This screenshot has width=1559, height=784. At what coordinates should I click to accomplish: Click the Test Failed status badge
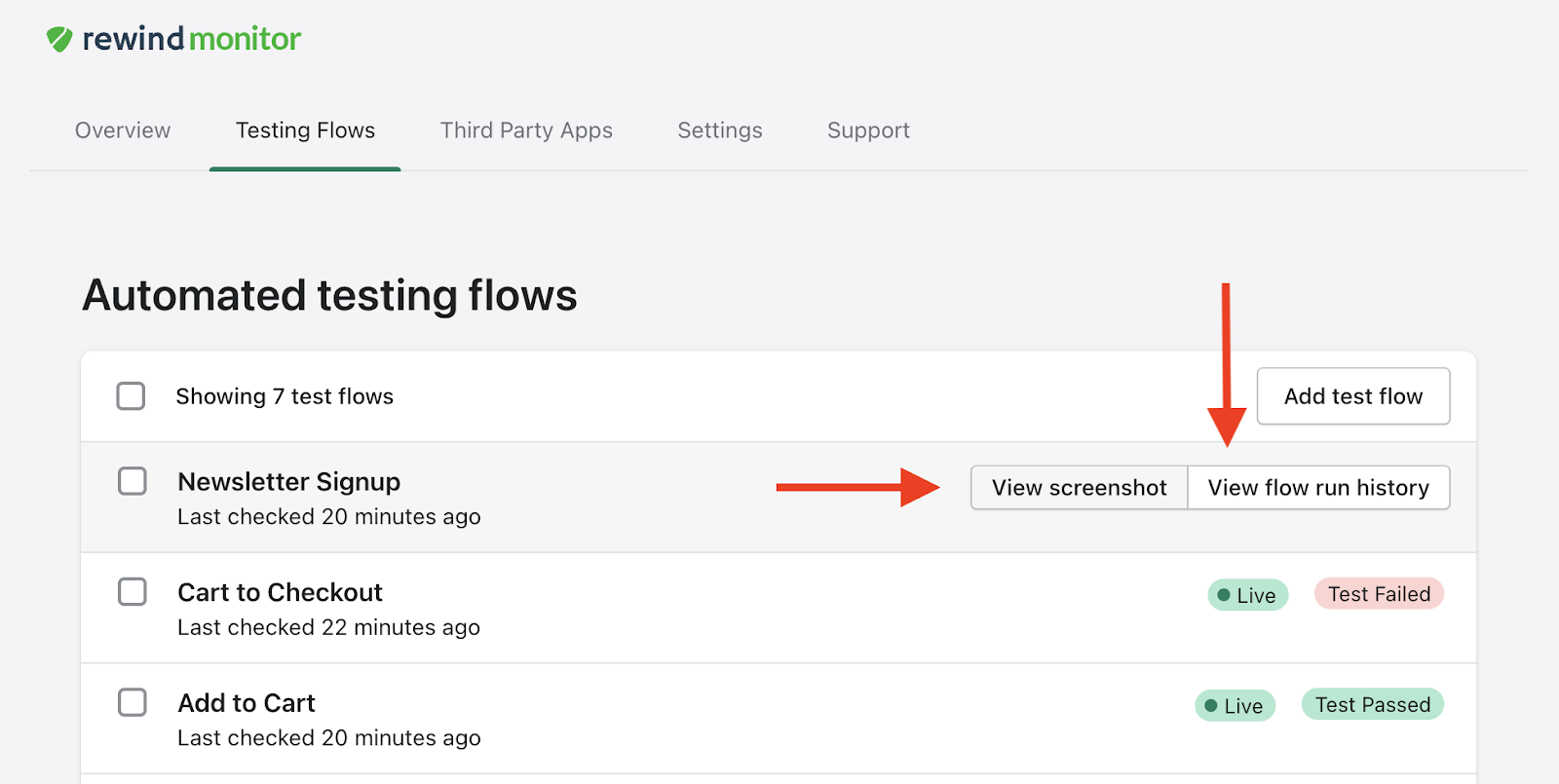pyautogui.click(x=1378, y=593)
